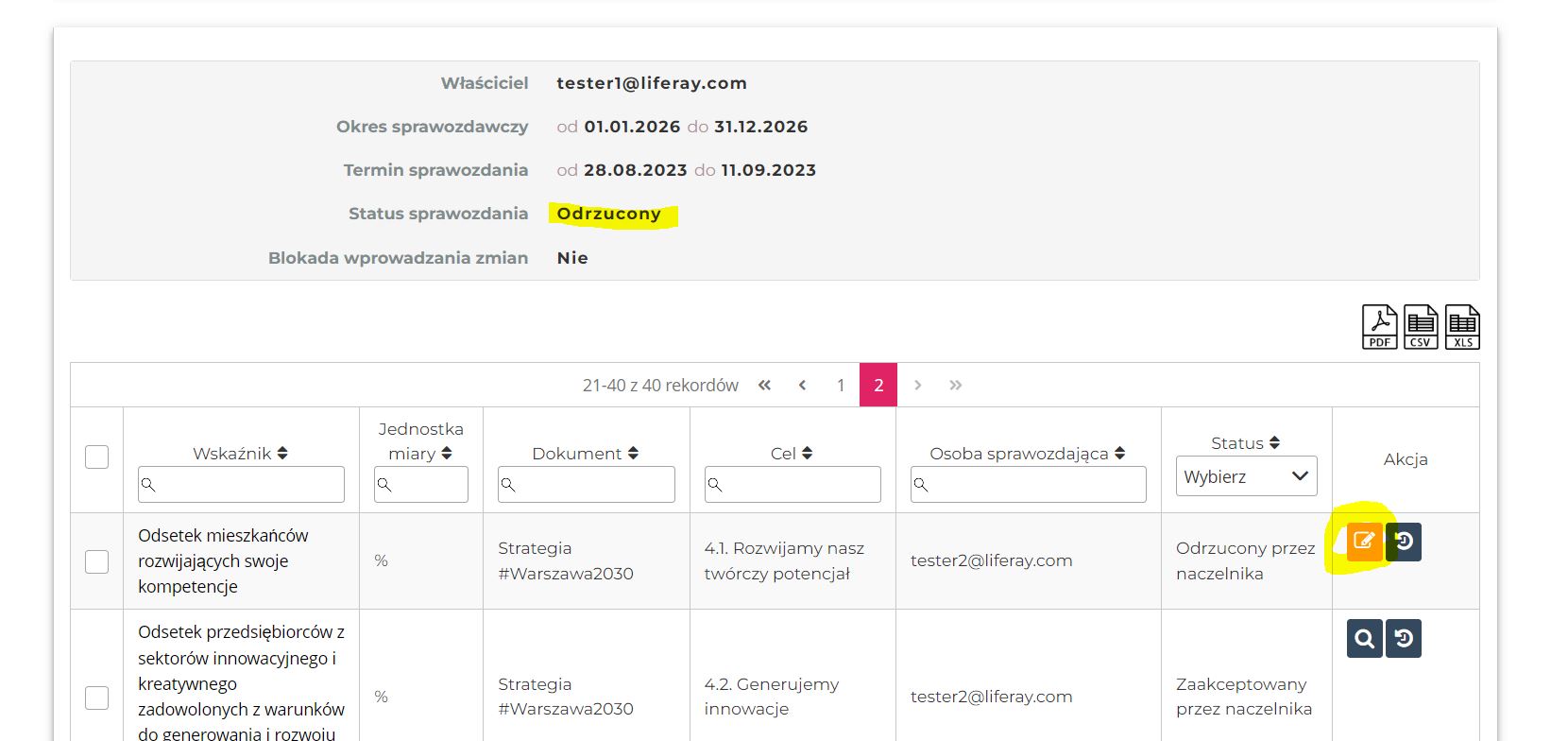Open magnifier preview for second row
The height and width of the screenshot is (741, 1568).
[1364, 639]
